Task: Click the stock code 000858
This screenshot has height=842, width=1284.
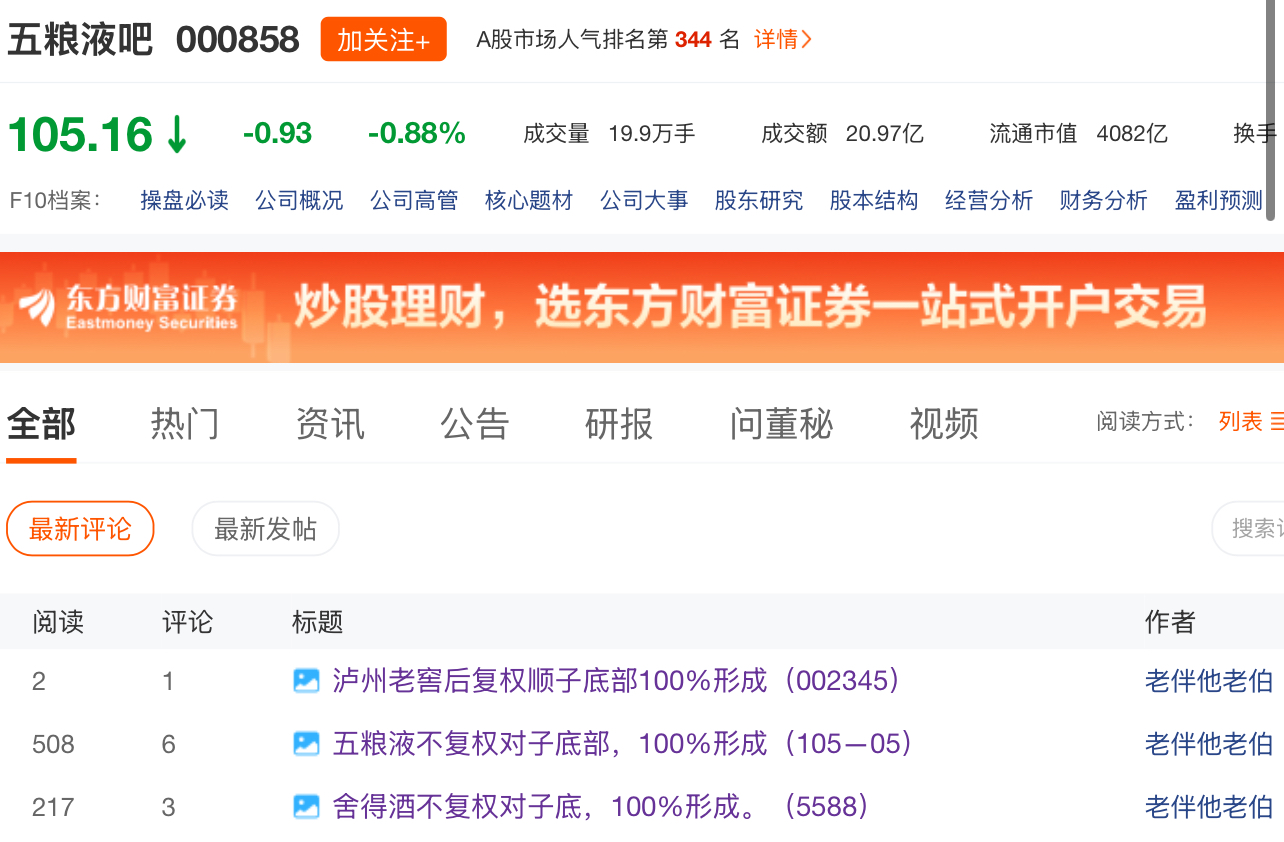Action: pos(238,39)
